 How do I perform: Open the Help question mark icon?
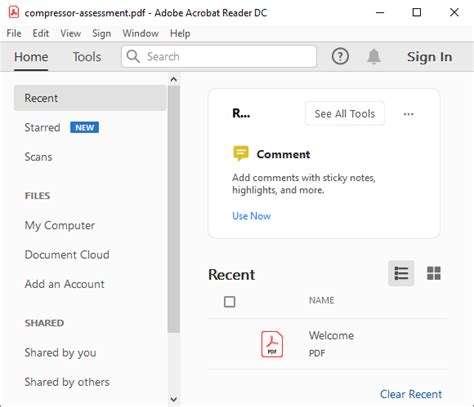340,56
